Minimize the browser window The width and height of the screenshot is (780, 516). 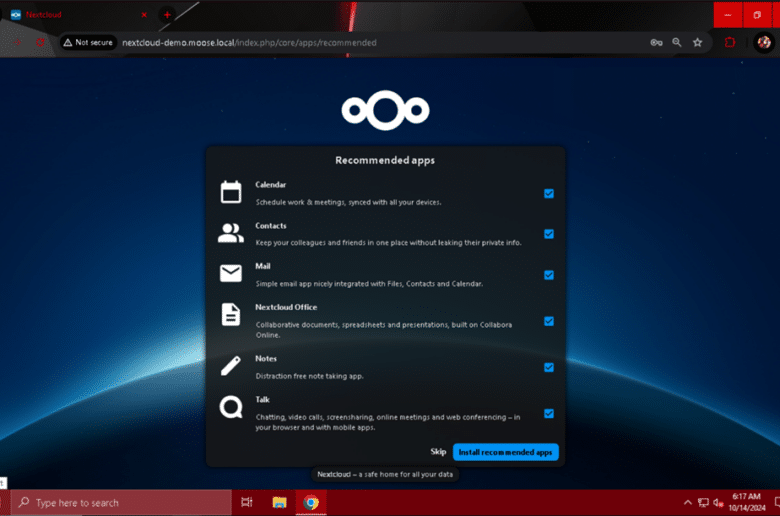click(x=728, y=15)
